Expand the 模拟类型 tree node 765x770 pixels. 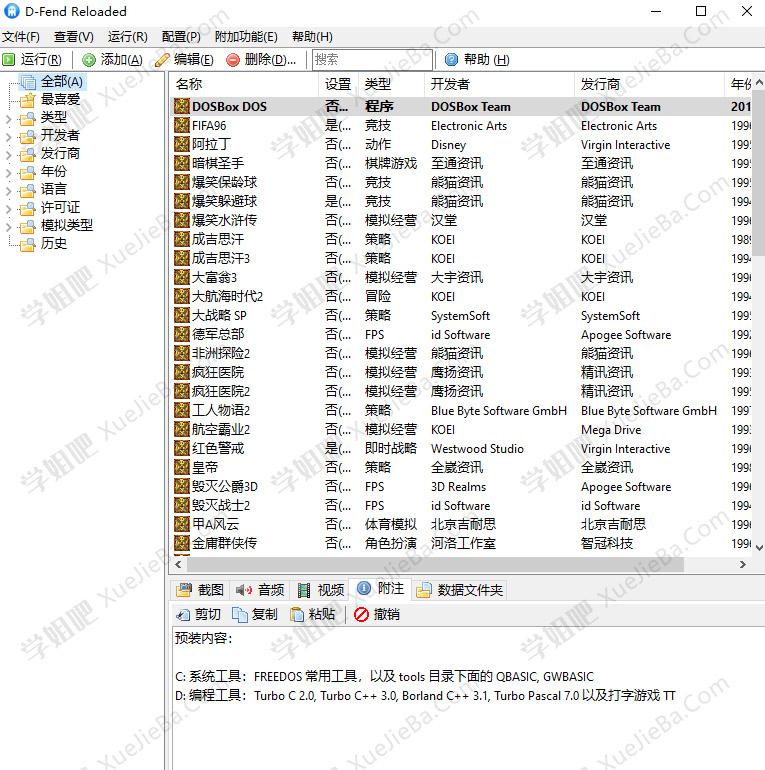coord(8,226)
